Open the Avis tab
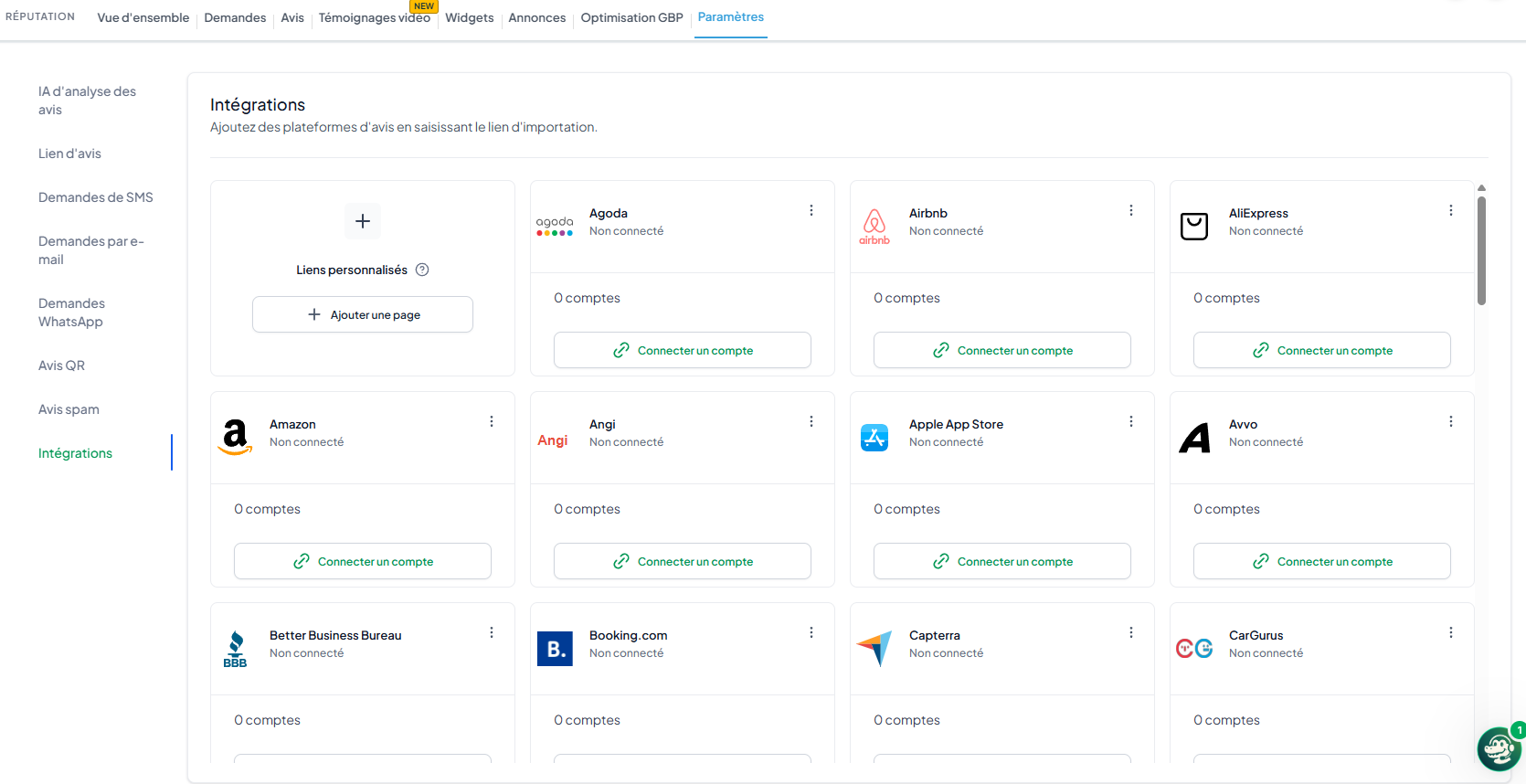 [x=292, y=17]
